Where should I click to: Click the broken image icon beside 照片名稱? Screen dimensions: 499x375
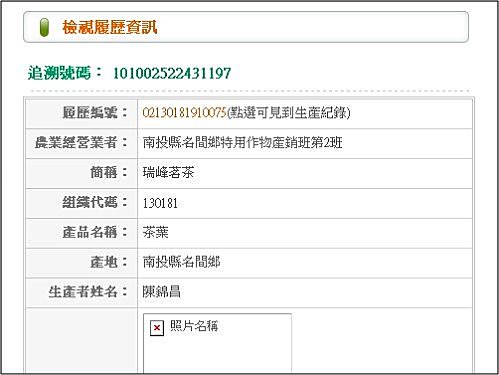tap(157, 328)
